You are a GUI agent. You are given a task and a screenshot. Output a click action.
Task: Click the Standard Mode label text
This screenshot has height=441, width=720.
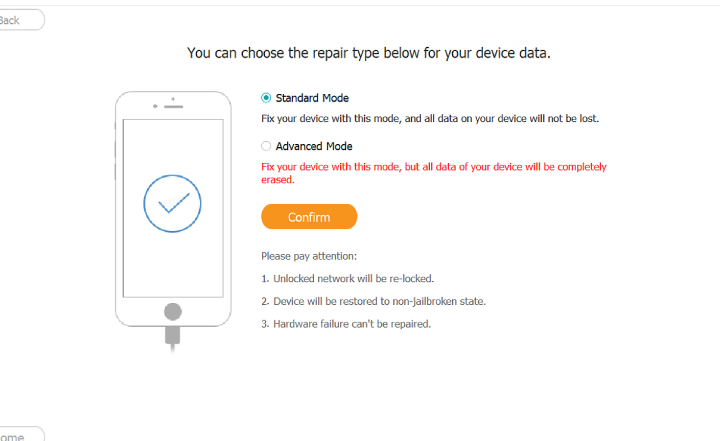pyautogui.click(x=312, y=98)
